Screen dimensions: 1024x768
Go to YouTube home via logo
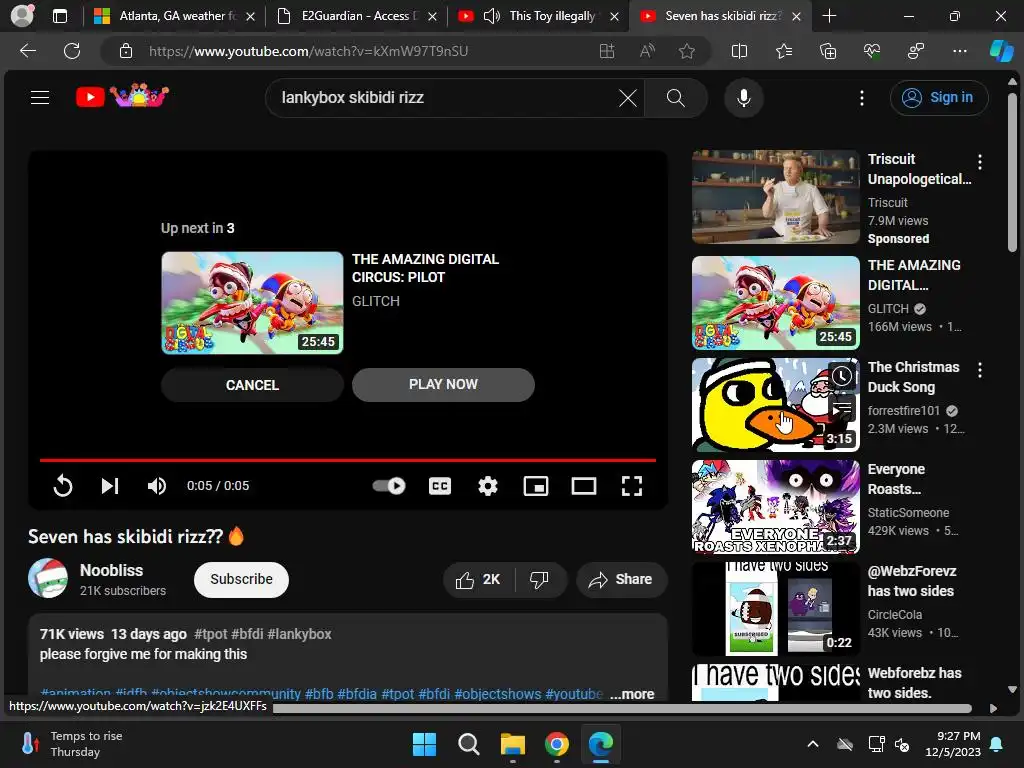click(x=122, y=97)
